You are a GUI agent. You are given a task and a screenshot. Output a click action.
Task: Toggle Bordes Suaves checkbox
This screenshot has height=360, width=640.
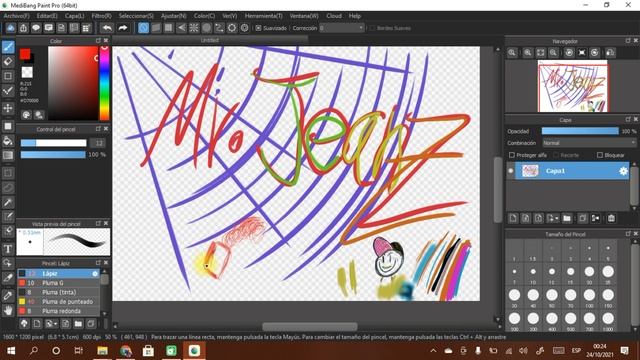click(x=372, y=28)
